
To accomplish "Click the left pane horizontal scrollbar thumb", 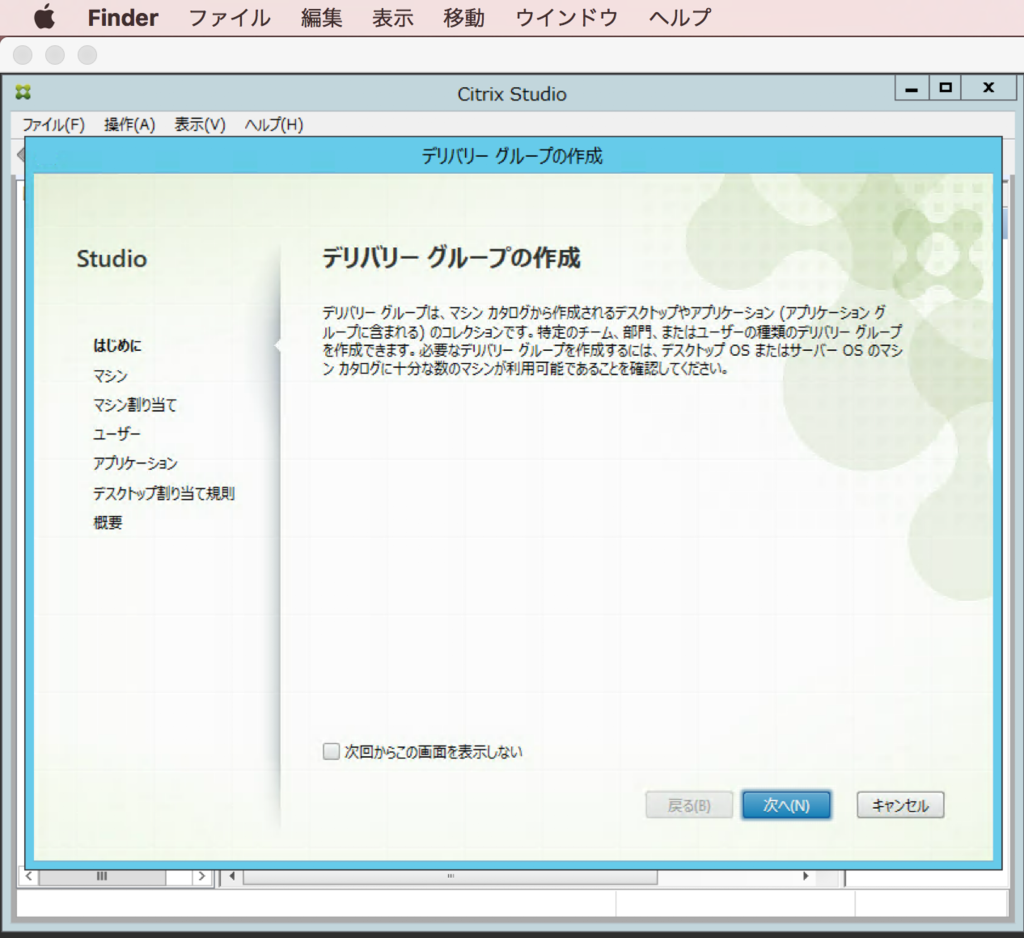I will coord(102,877).
